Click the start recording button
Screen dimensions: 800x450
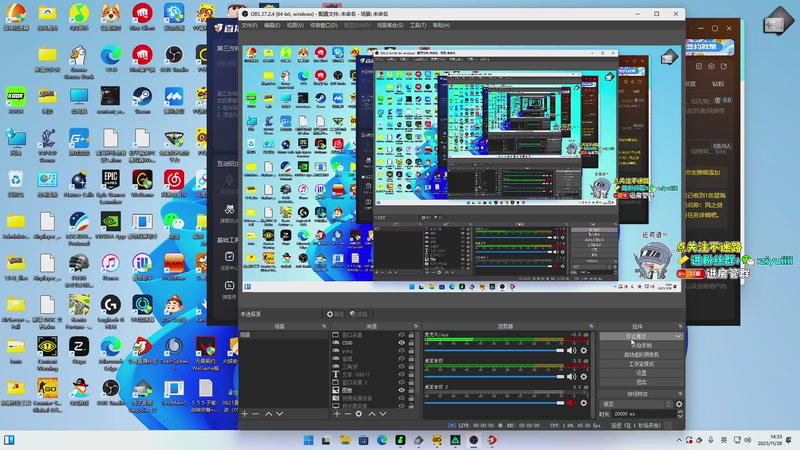(x=641, y=346)
